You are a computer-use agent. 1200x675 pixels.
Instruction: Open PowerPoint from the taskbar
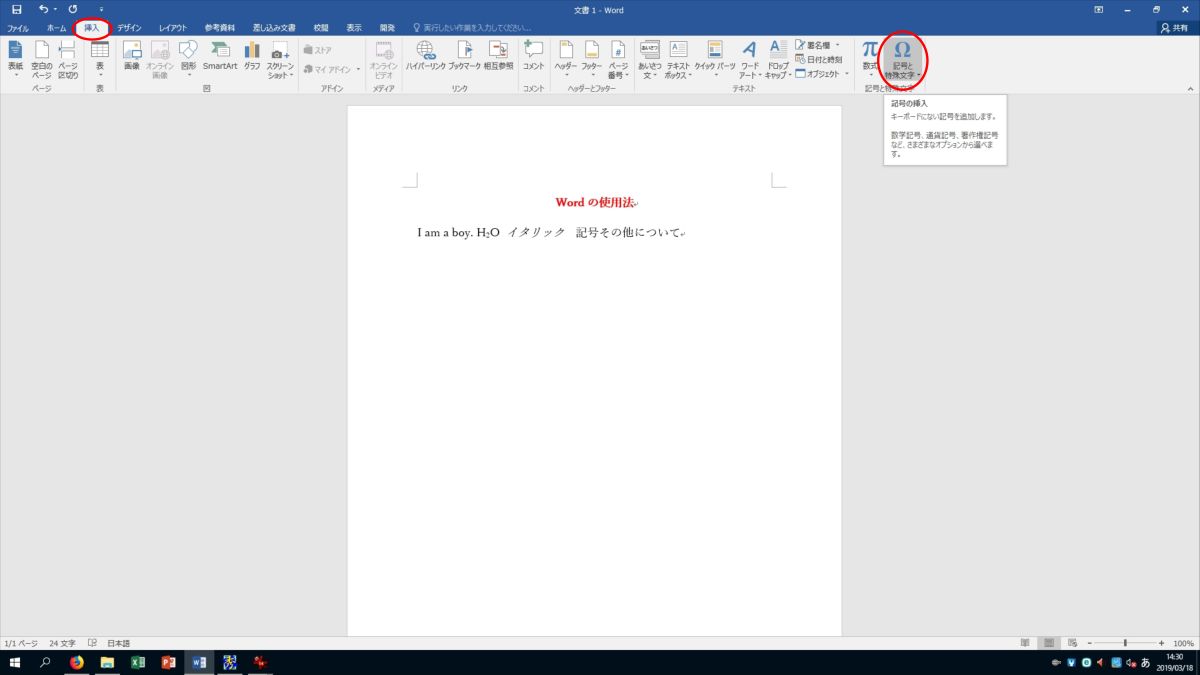168,662
